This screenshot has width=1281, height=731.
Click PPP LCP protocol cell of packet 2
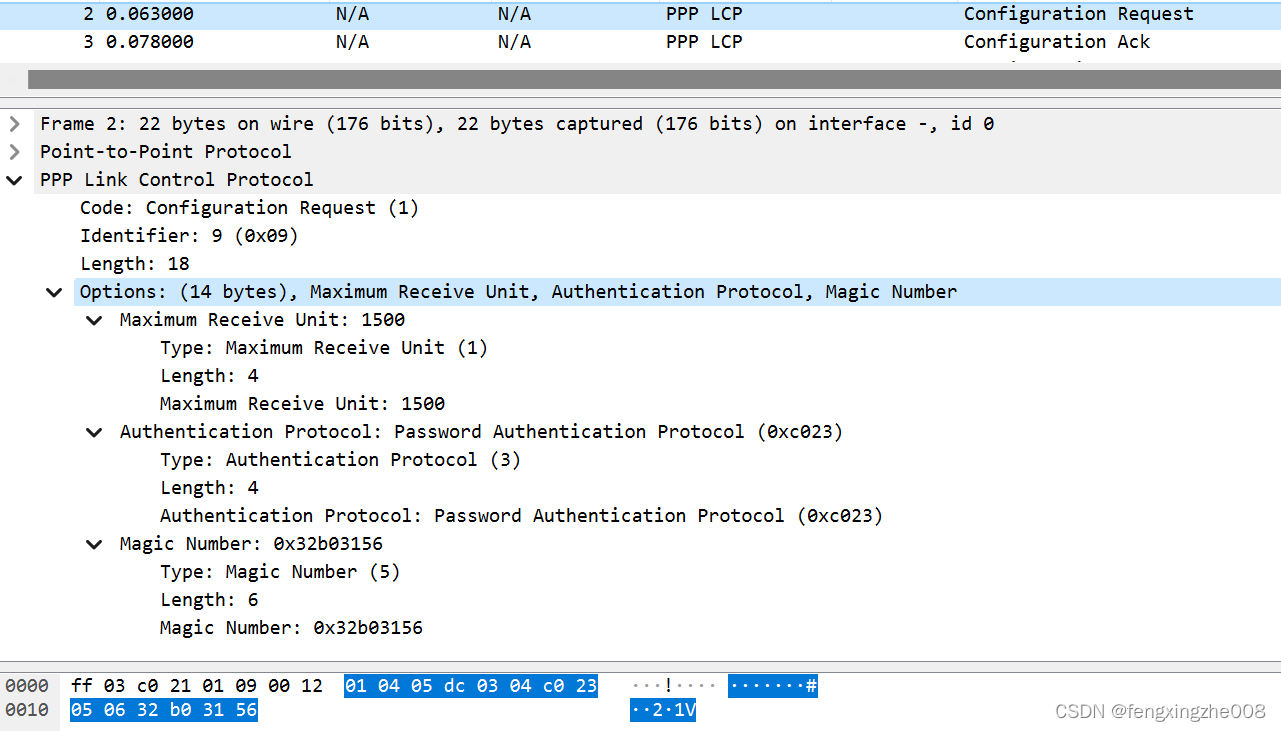(x=704, y=14)
